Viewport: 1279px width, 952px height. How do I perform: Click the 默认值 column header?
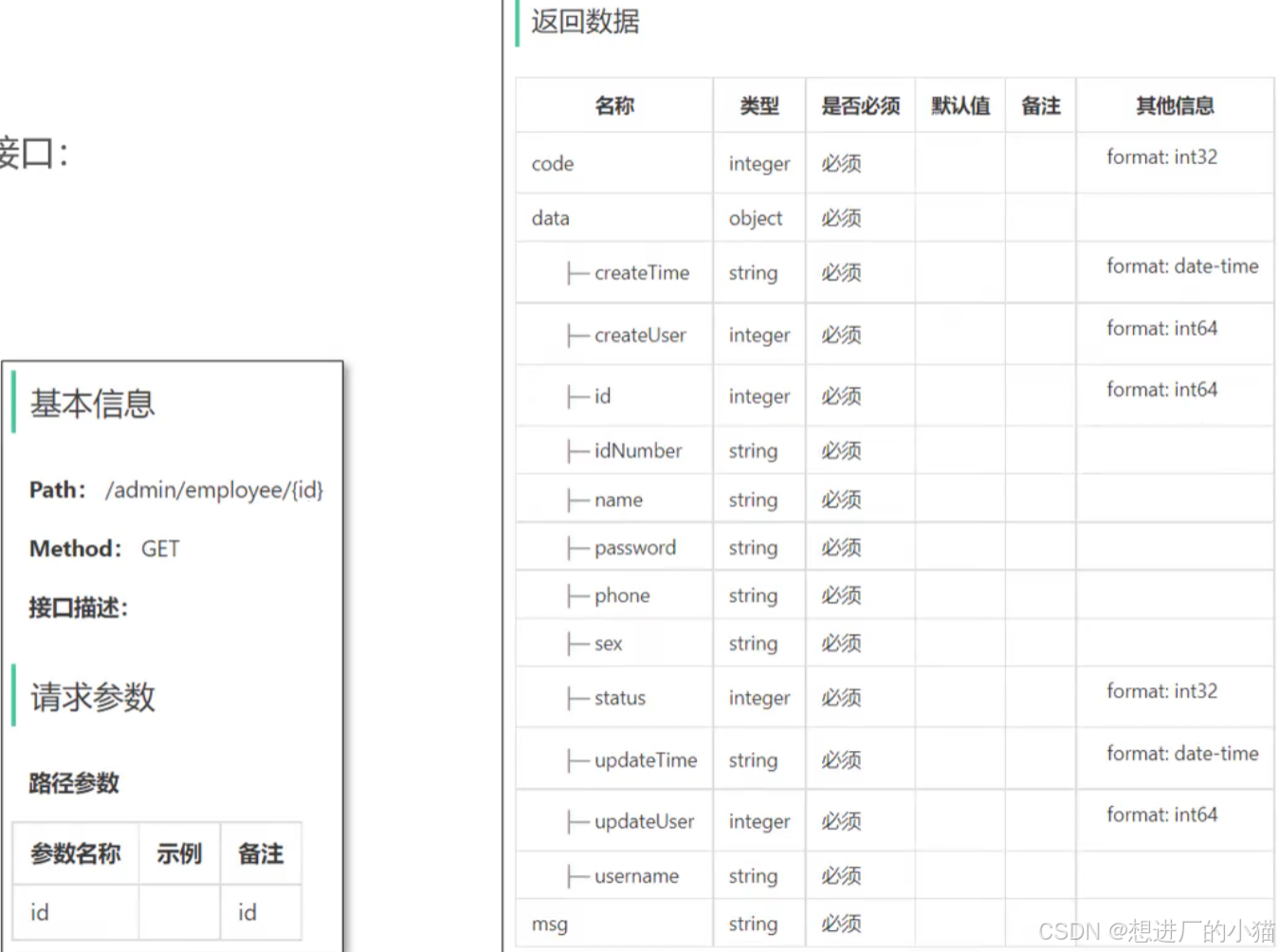pos(960,105)
